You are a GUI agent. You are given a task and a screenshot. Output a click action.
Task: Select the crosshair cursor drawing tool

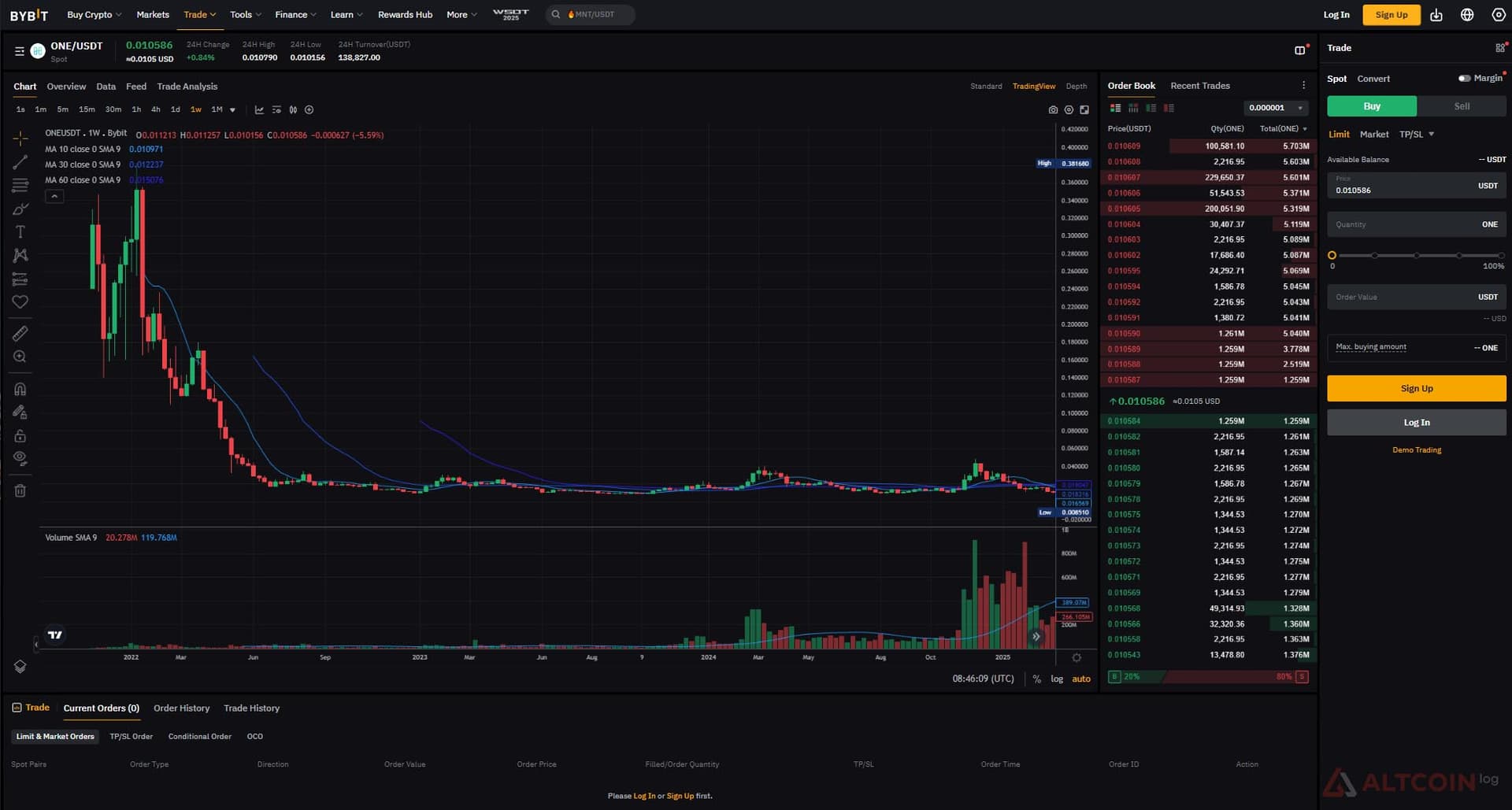[20, 139]
